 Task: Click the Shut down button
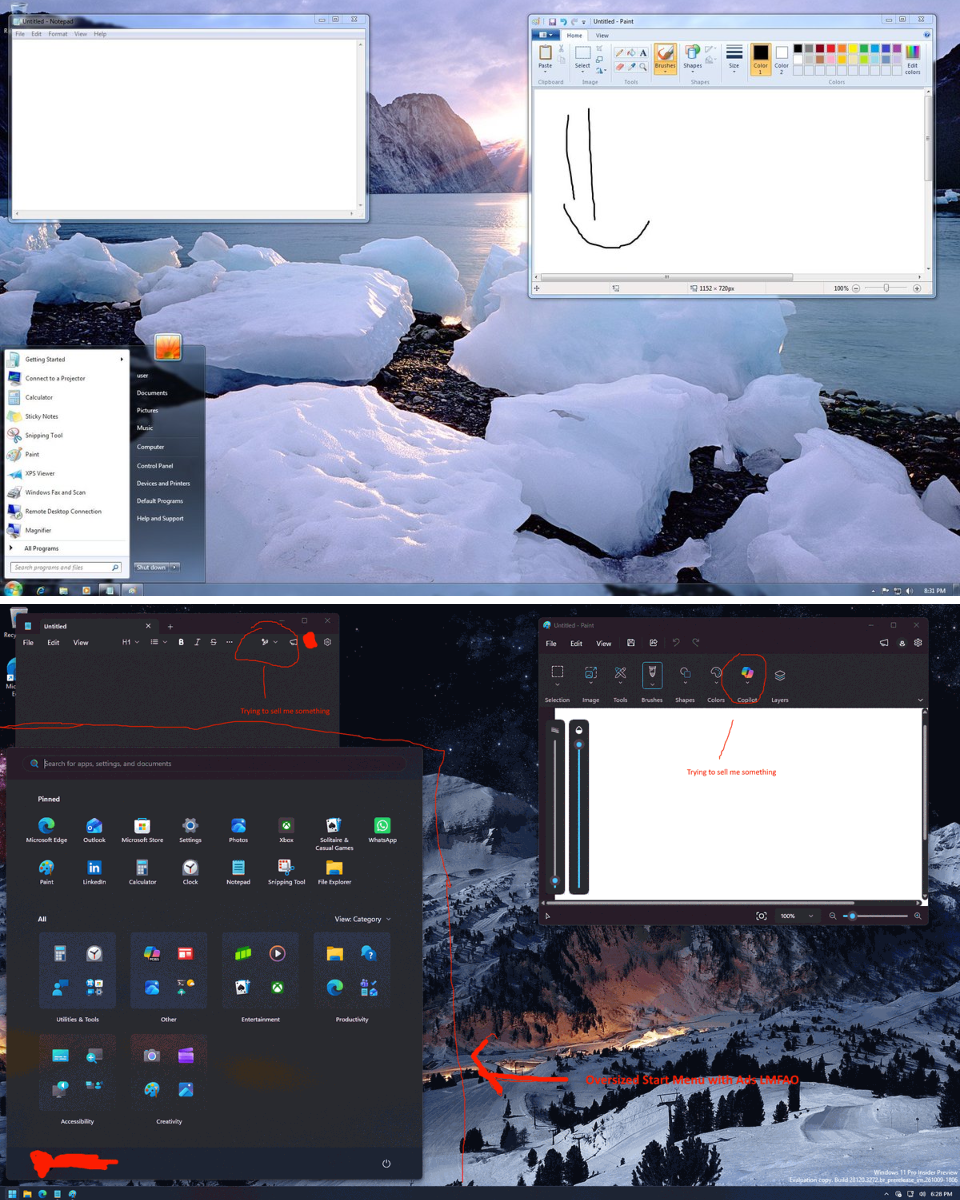coord(151,567)
